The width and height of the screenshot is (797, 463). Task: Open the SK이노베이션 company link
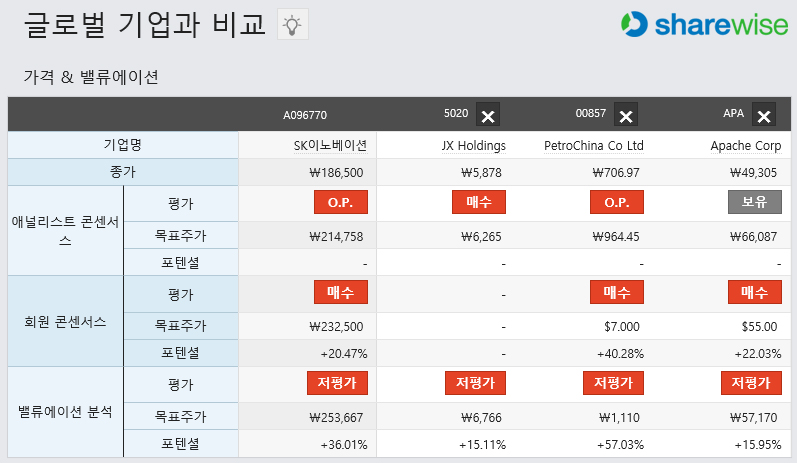point(330,146)
